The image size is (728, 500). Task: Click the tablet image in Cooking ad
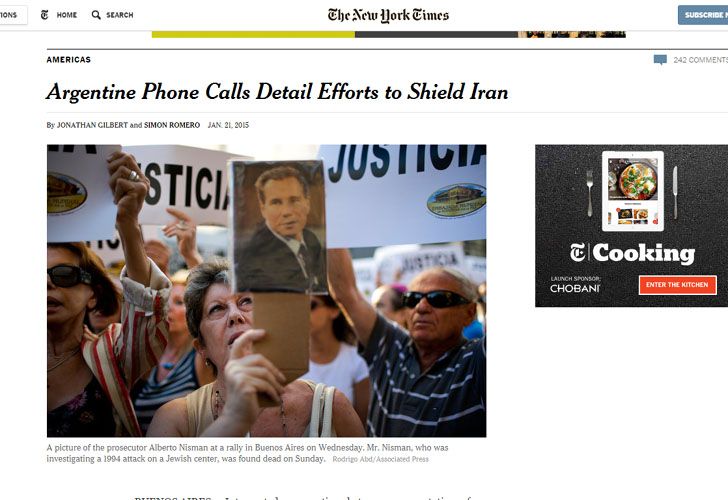click(633, 191)
